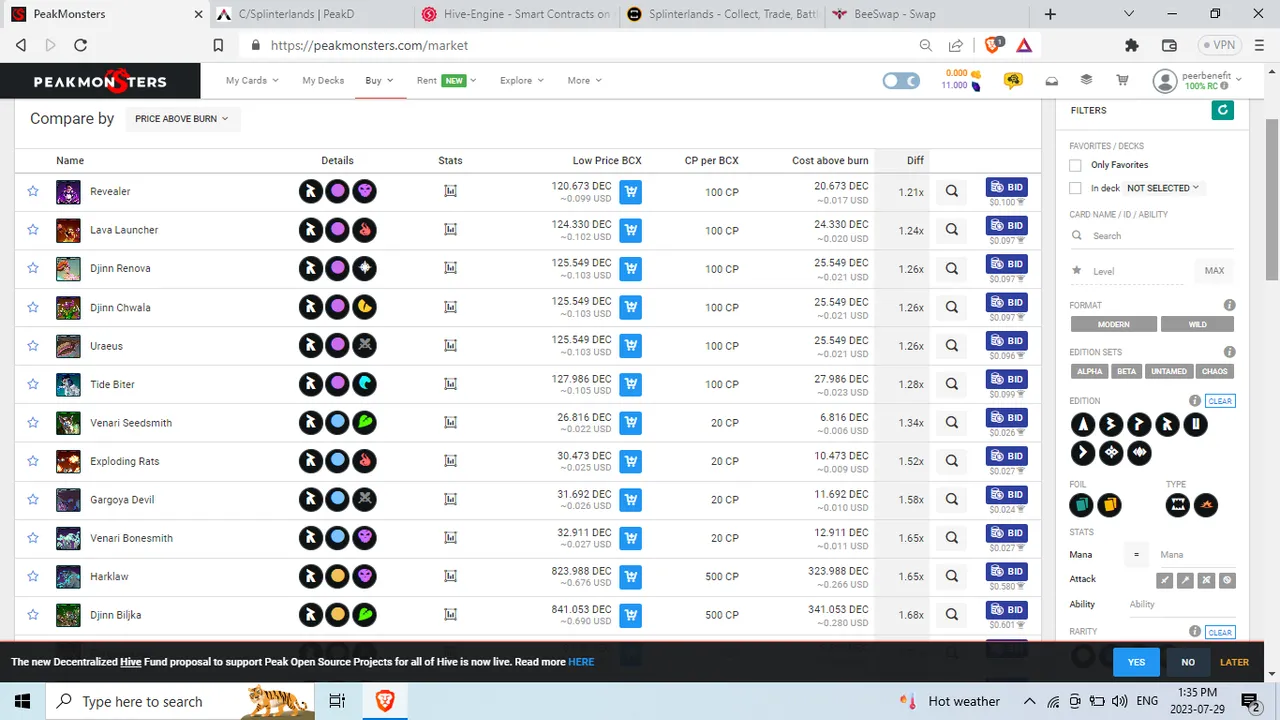Viewport: 1280px width, 720px height.
Task: Filter by melee attack icon
Action: pyautogui.click(x=1164, y=580)
